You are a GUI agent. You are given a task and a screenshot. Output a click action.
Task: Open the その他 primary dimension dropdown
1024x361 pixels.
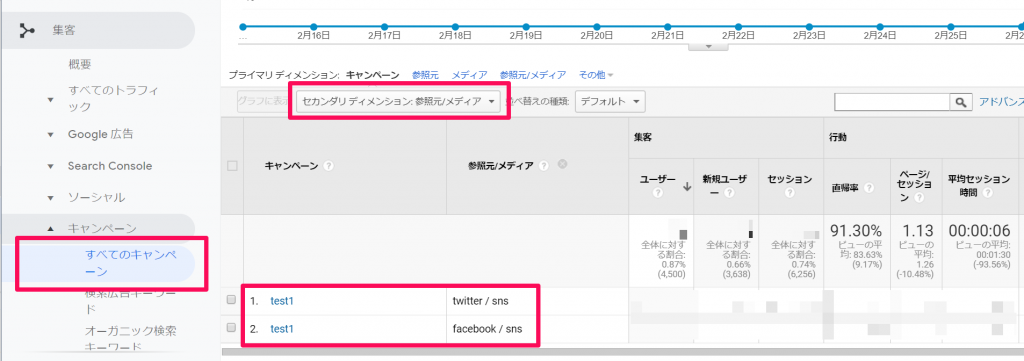tap(596, 76)
